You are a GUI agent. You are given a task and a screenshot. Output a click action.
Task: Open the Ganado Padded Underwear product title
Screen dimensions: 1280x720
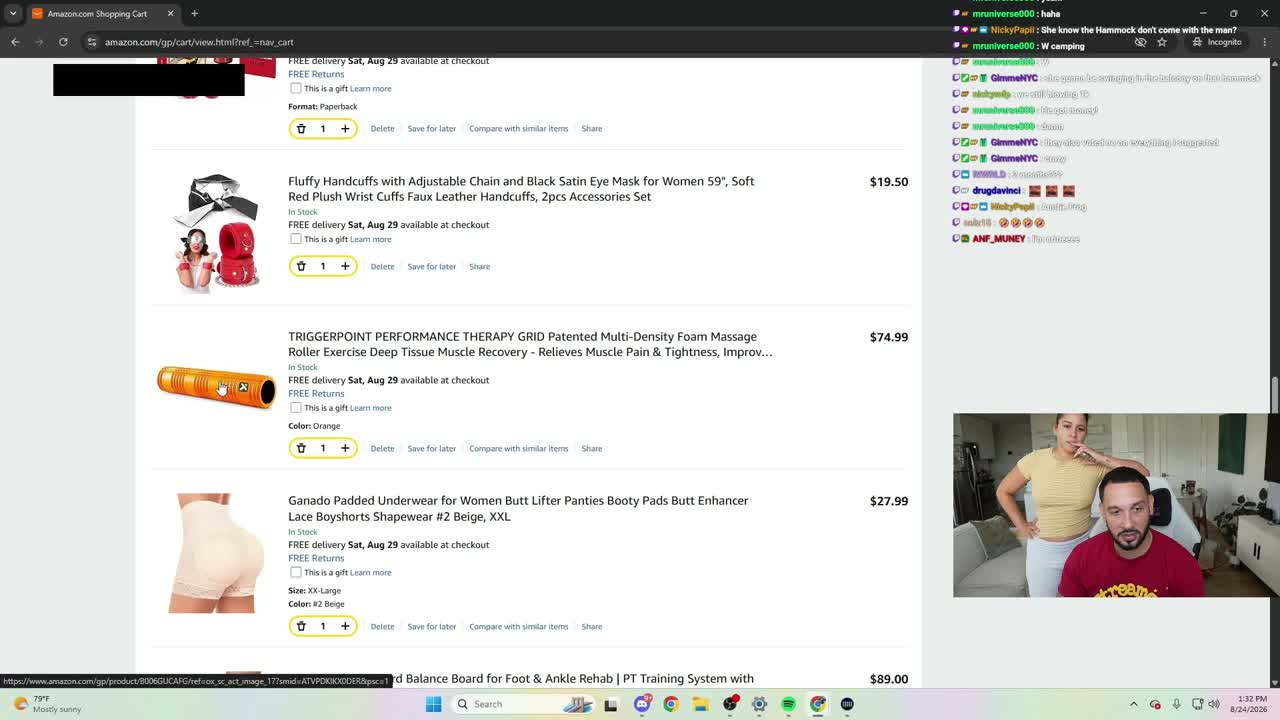(518, 508)
